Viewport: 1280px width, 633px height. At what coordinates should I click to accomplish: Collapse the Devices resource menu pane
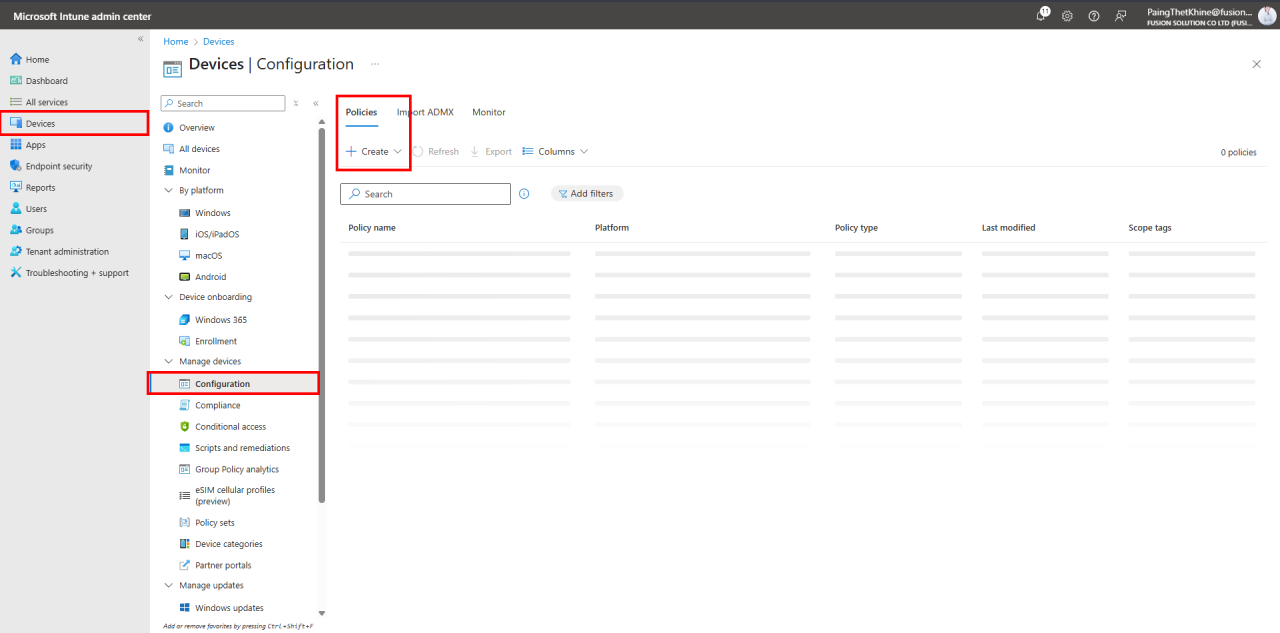(316, 103)
